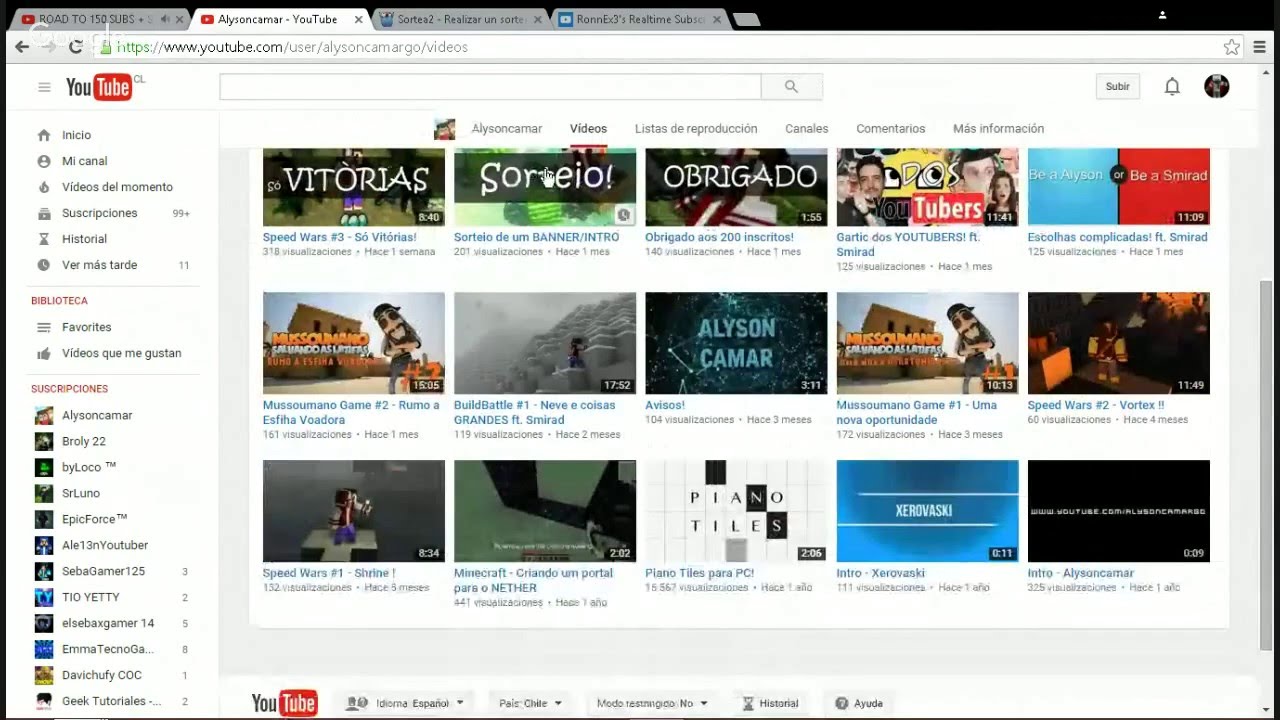Open the Minecraft portal NETHER thumbnail
Screen dimensions: 1280x720
(x=545, y=511)
